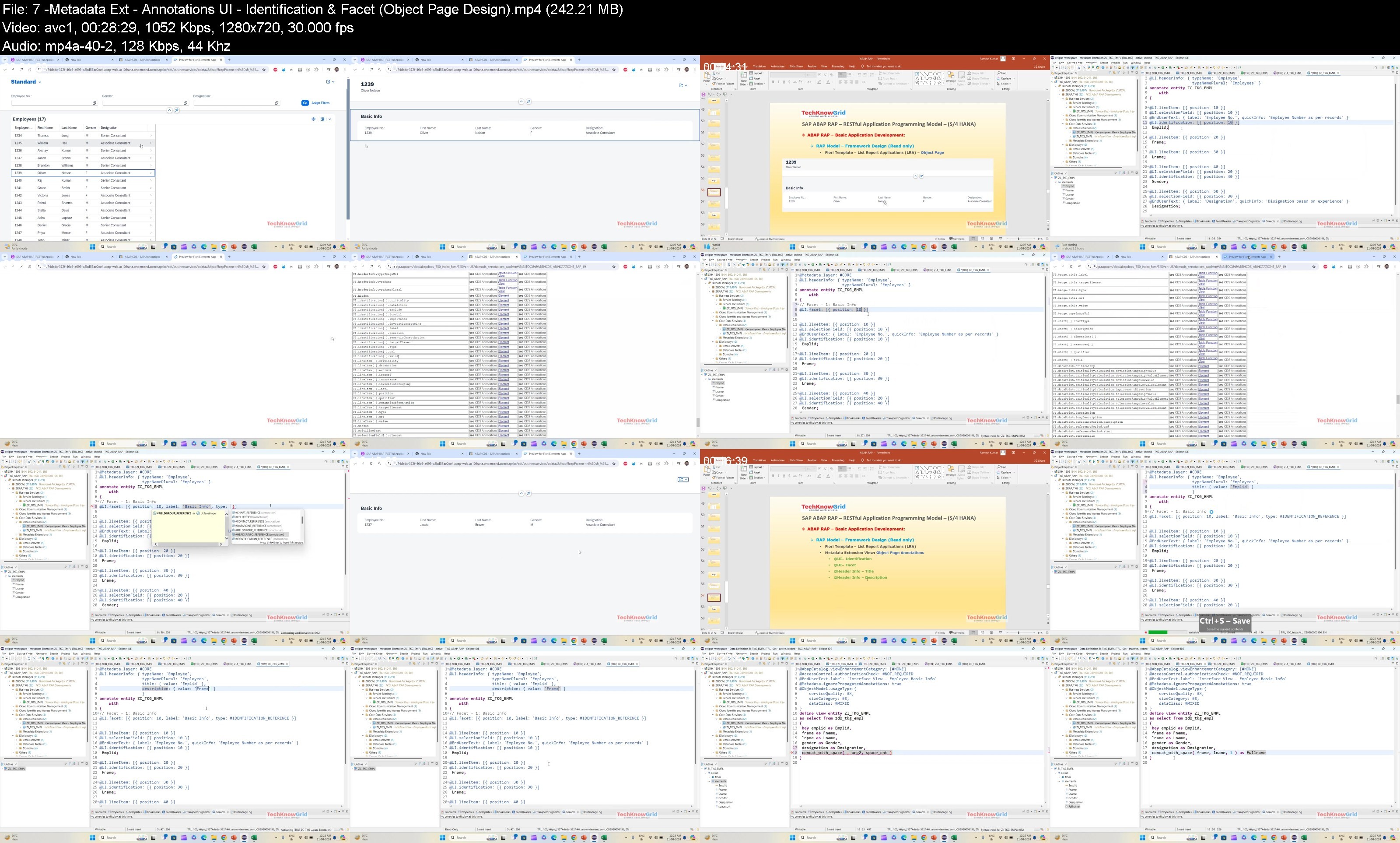Select the 1239 Oliver Nelson table row
Viewport: 1400px width, 843px height.
[x=83, y=173]
